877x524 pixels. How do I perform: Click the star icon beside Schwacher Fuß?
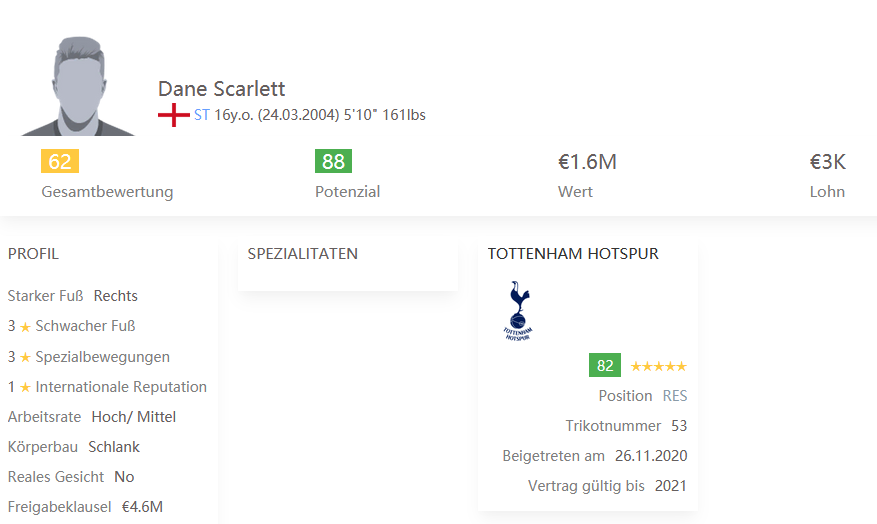[x=25, y=327]
